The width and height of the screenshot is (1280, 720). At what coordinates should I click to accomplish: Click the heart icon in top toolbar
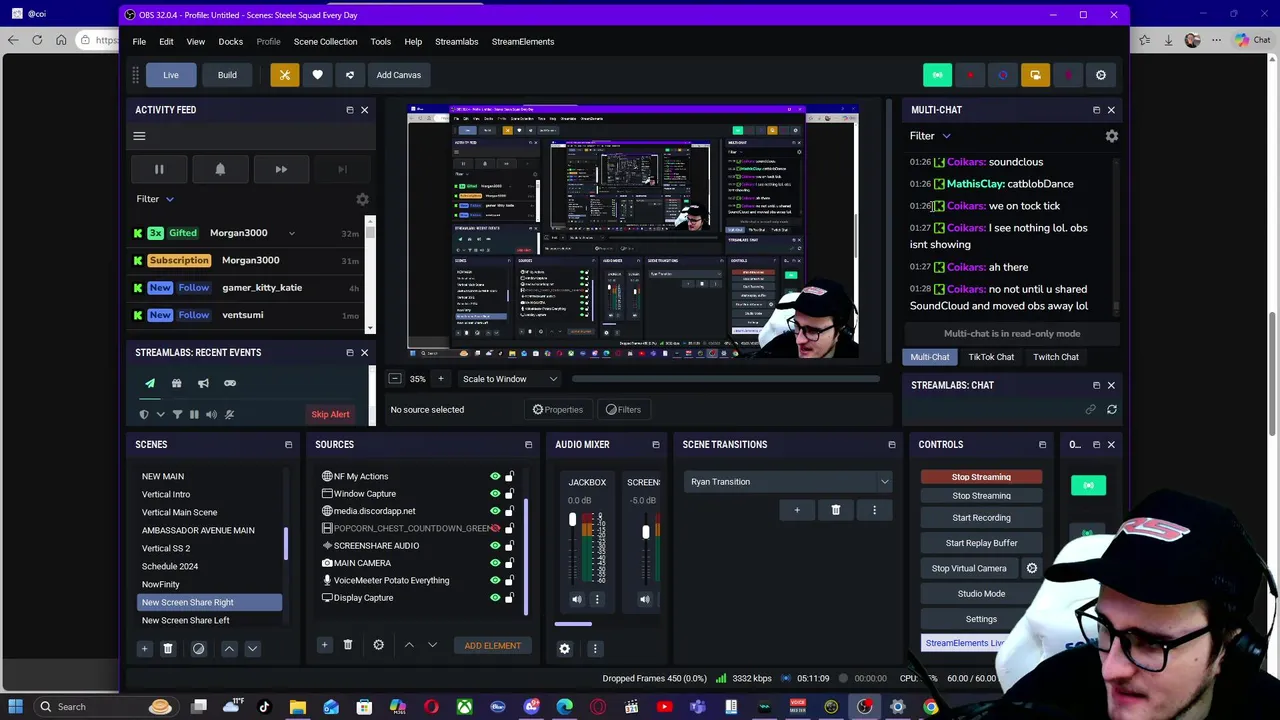pos(317,75)
